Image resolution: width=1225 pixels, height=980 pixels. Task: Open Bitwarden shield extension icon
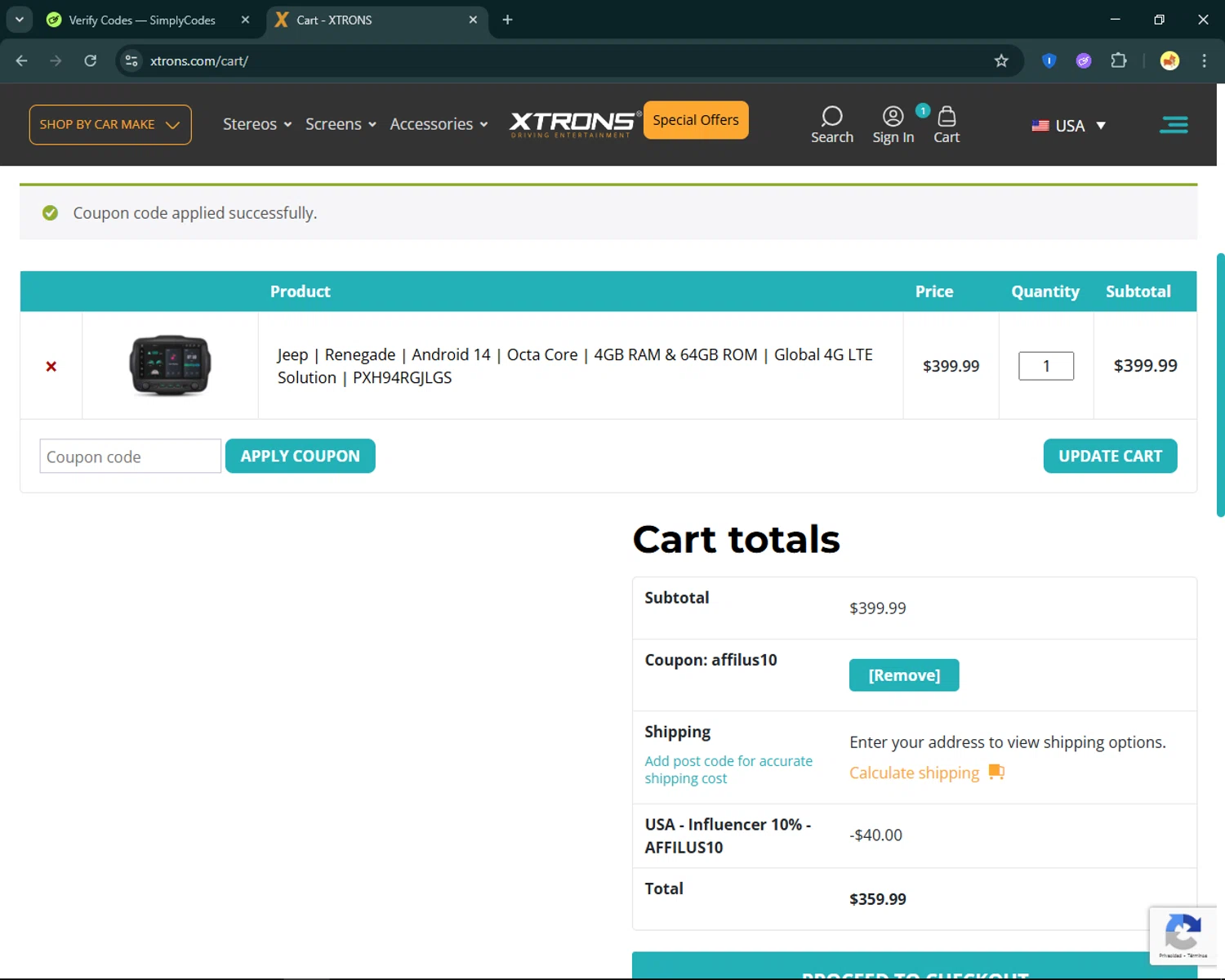[1049, 60]
